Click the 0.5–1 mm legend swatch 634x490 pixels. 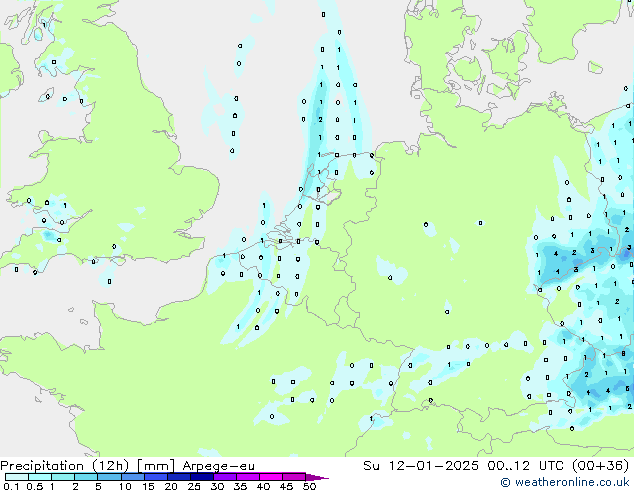tap(40, 477)
